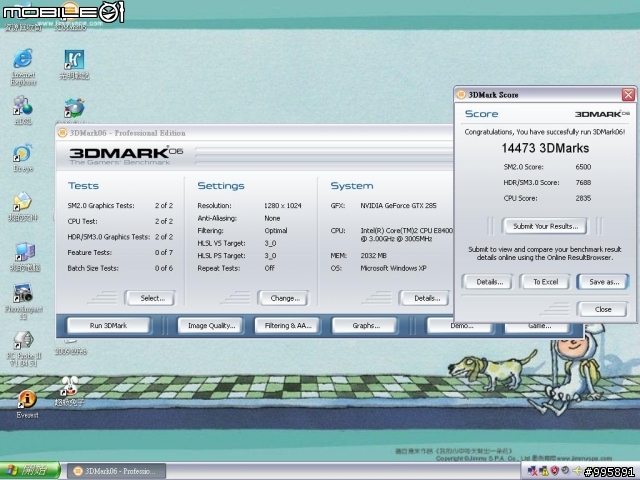Click the partly hidden Game... button
Screen dimensions: 640x480
pos(539,327)
